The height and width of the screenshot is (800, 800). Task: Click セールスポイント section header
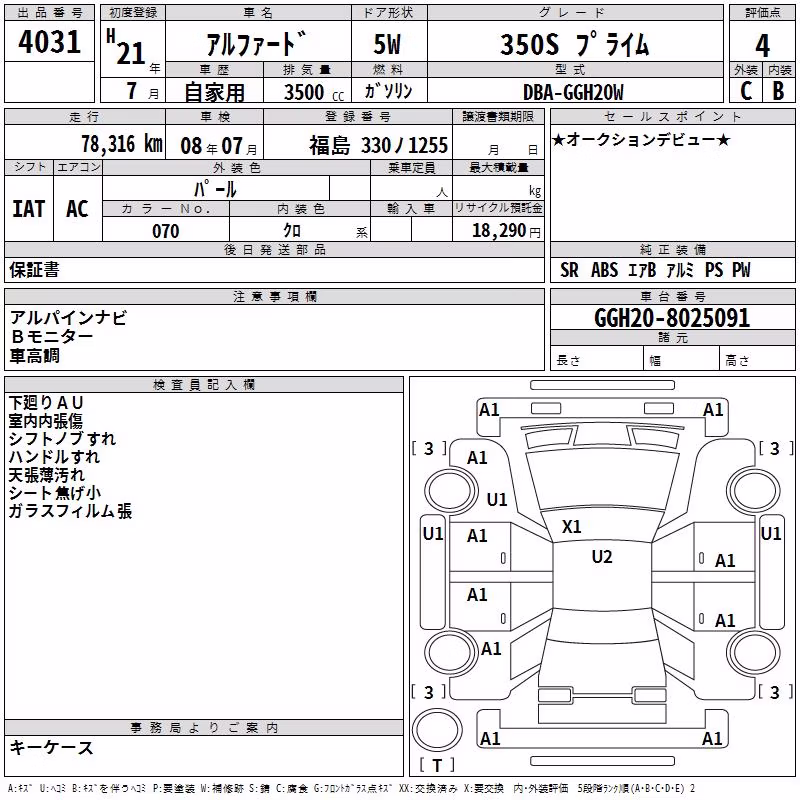point(672,116)
